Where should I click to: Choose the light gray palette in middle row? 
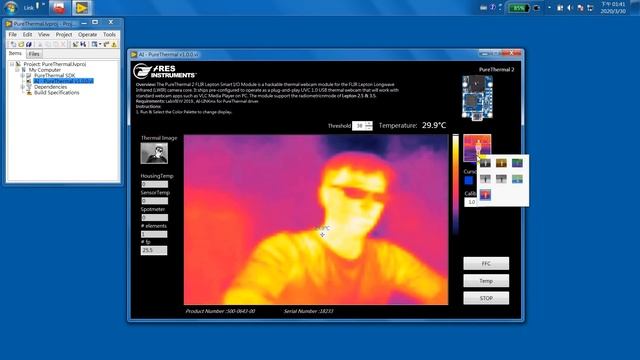[x=485, y=179]
